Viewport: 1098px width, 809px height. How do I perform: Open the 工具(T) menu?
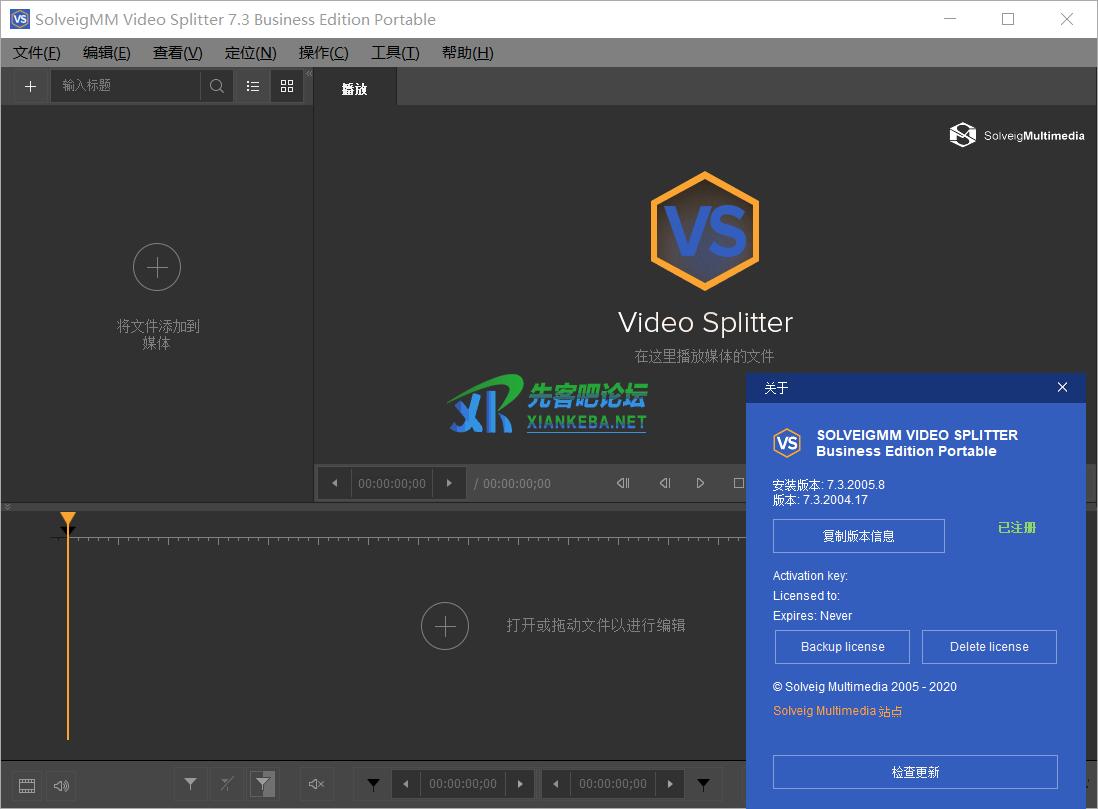395,53
